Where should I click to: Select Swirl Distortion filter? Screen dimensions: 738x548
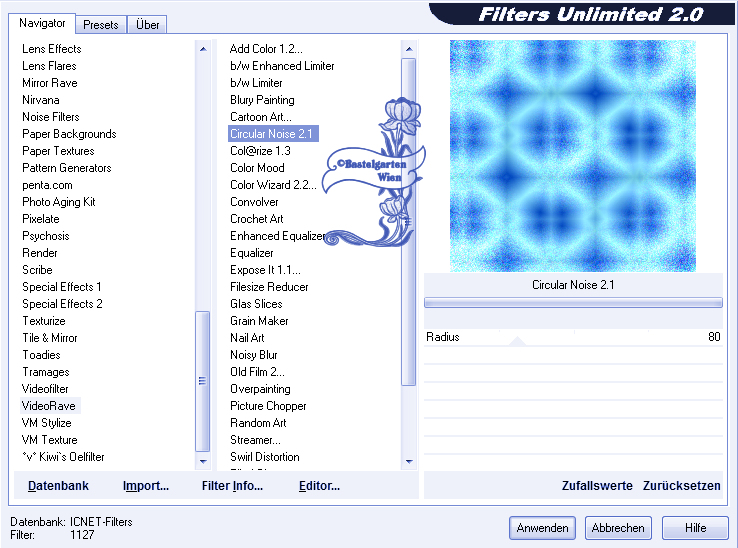tap(265, 457)
